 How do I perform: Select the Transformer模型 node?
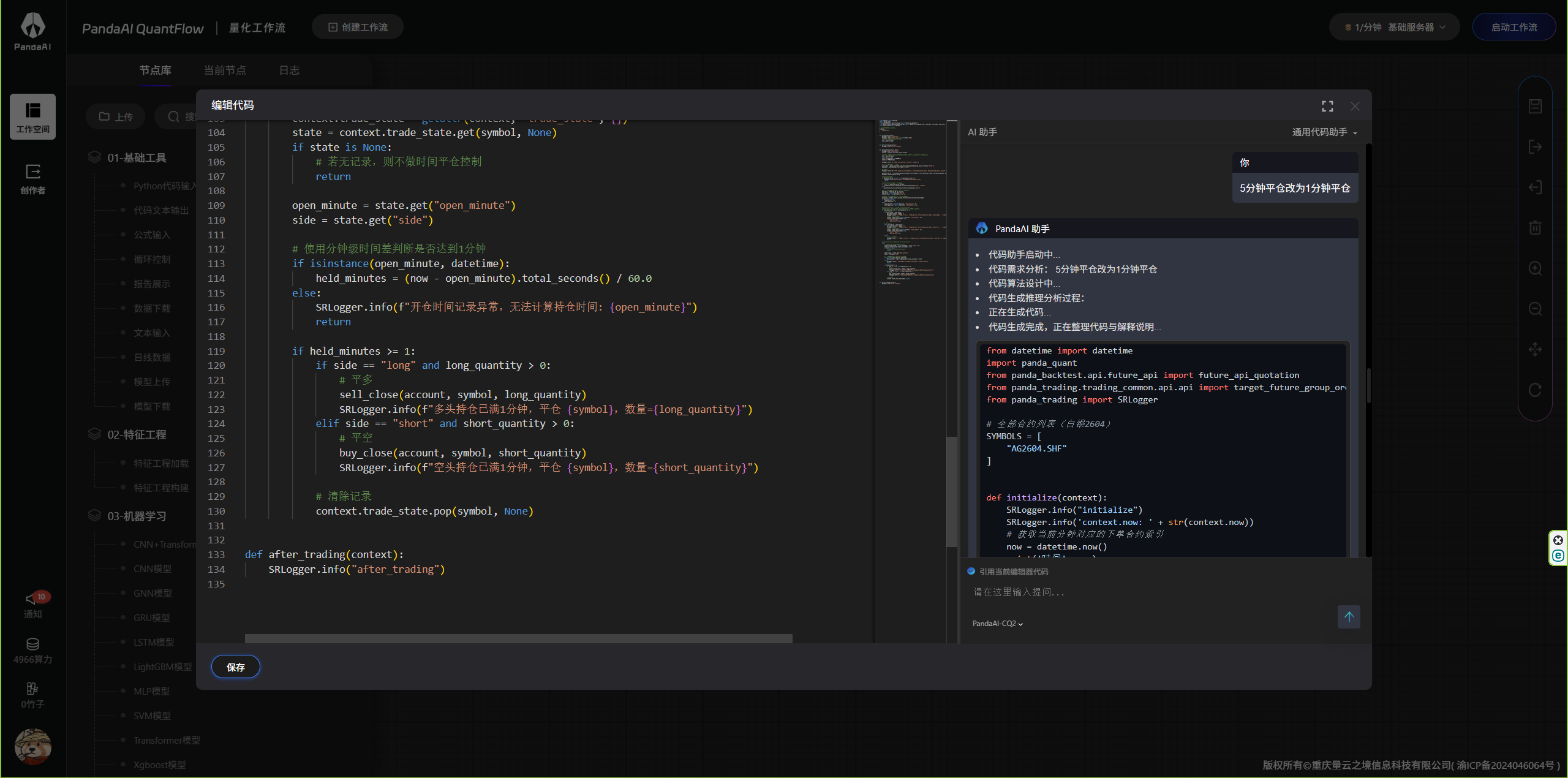click(167, 740)
